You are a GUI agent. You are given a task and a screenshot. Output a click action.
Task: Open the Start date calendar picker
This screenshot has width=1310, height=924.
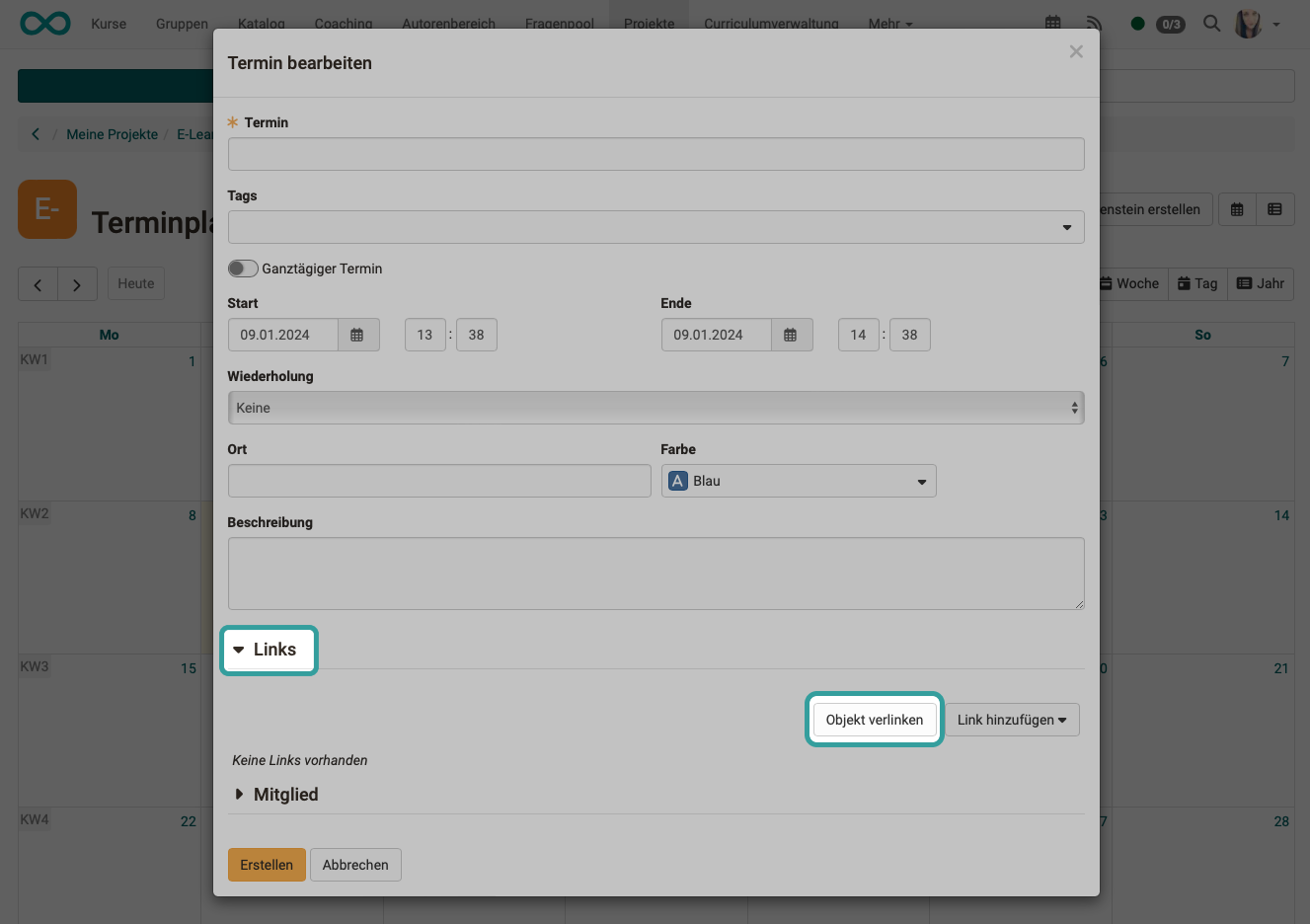[357, 335]
